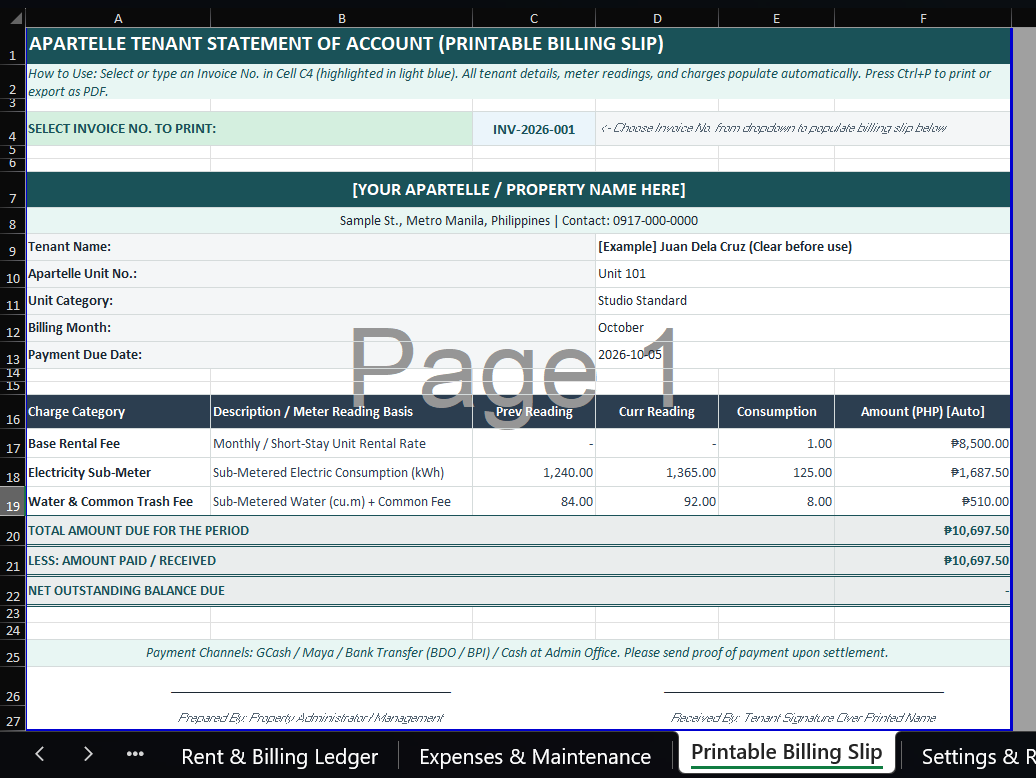Click the Unit Category label
Viewport: 1036px width, 778px height.
pos(71,301)
